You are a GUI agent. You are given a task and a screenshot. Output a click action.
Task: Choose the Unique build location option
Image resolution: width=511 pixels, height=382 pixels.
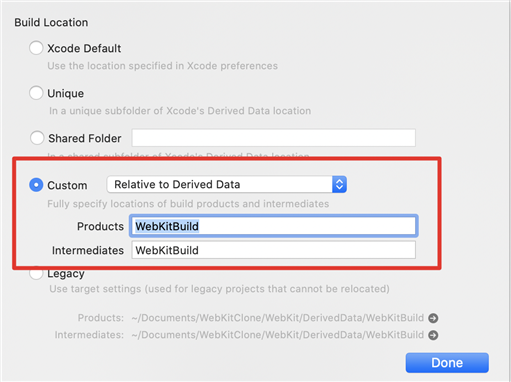pos(36,93)
